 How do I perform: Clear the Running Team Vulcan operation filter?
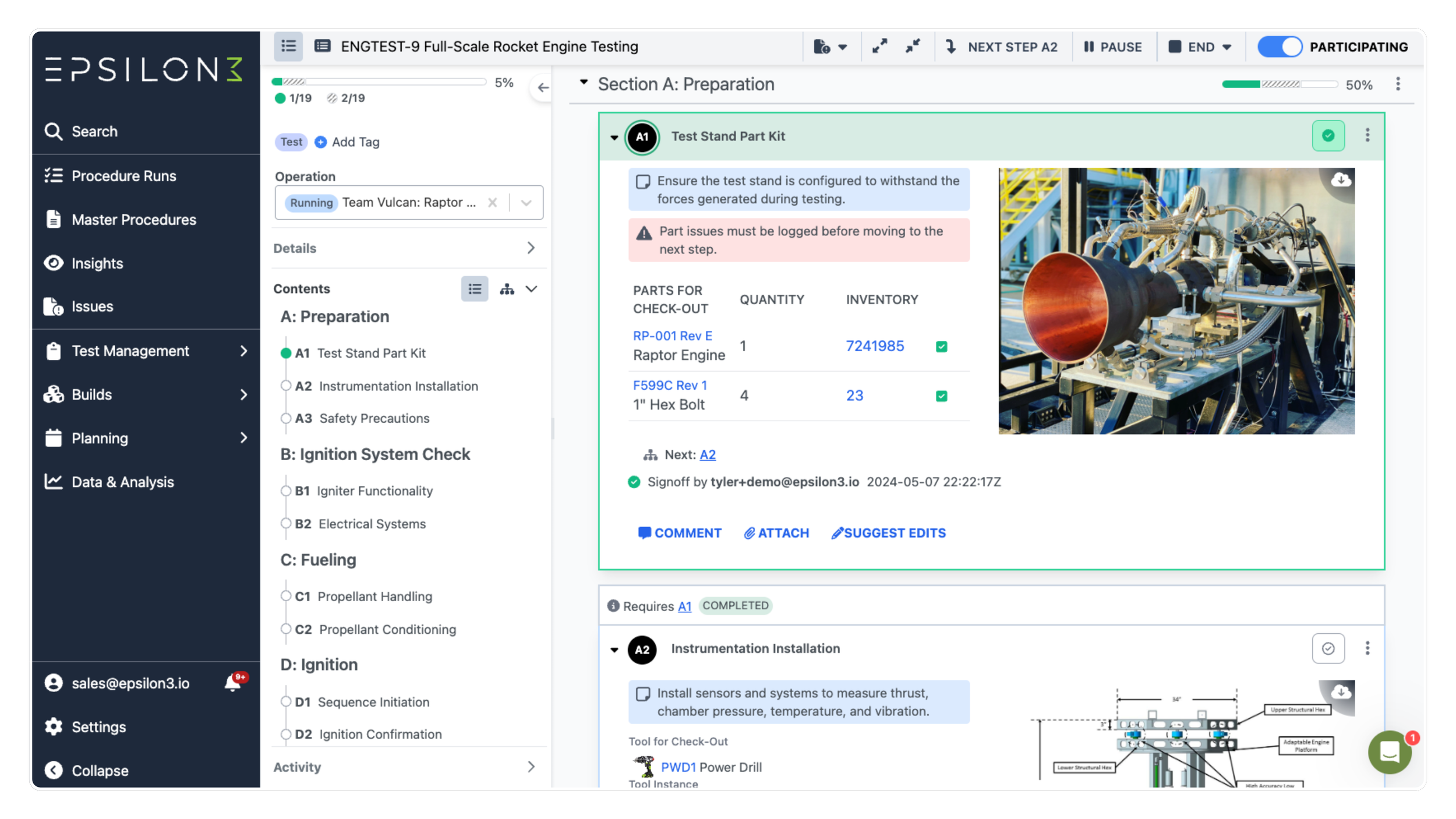(x=493, y=202)
